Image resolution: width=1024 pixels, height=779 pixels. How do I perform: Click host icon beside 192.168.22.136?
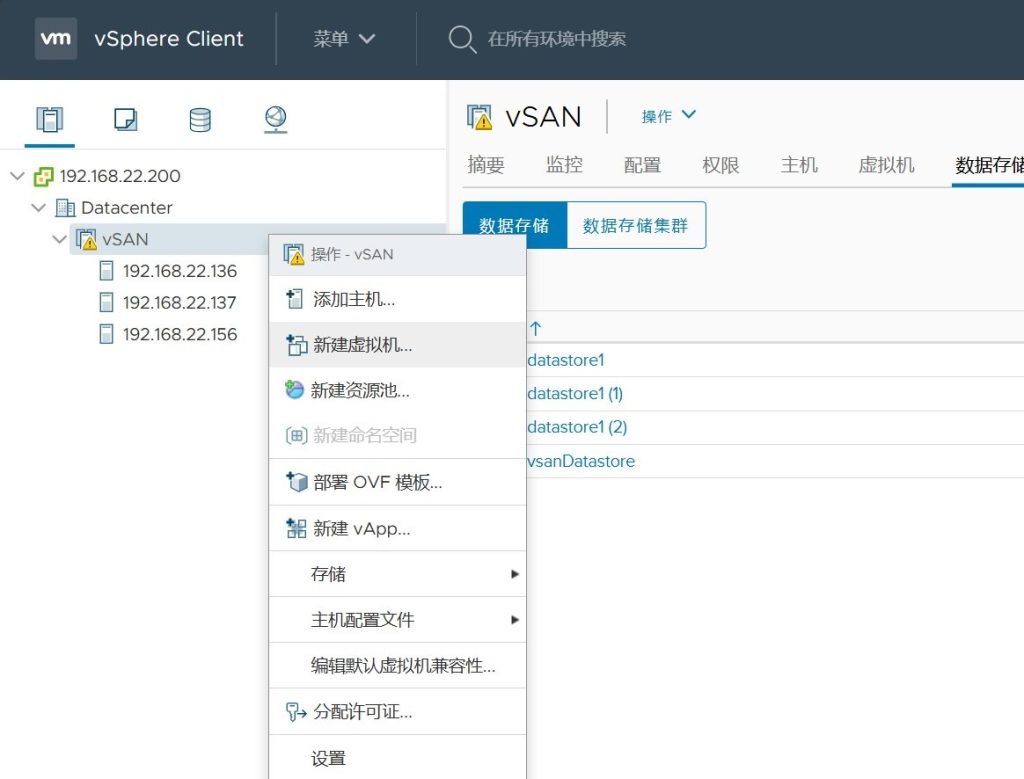point(106,270)
